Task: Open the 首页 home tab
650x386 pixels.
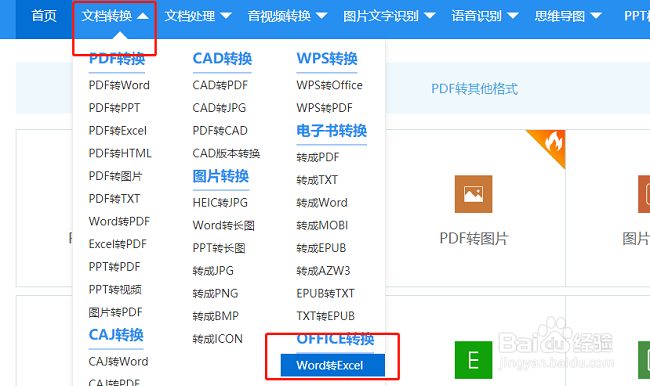Action: point(44,16)
